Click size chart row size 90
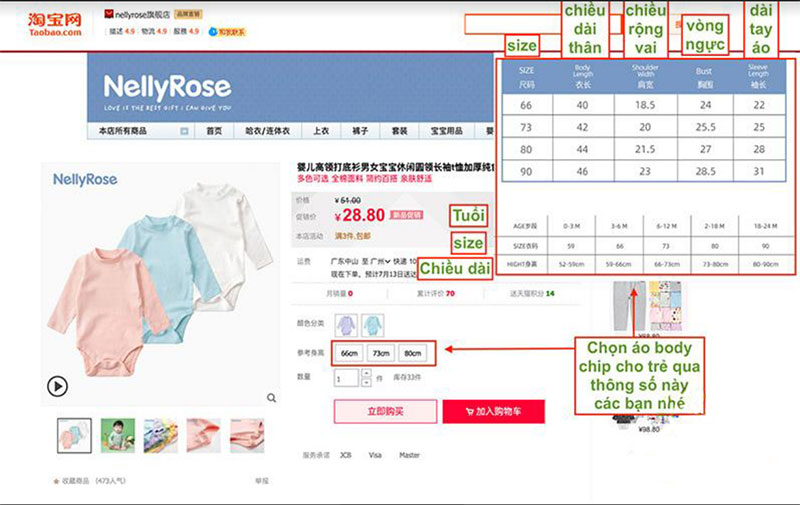Screen dimensions: 800x505 click(x=643, y=171)
